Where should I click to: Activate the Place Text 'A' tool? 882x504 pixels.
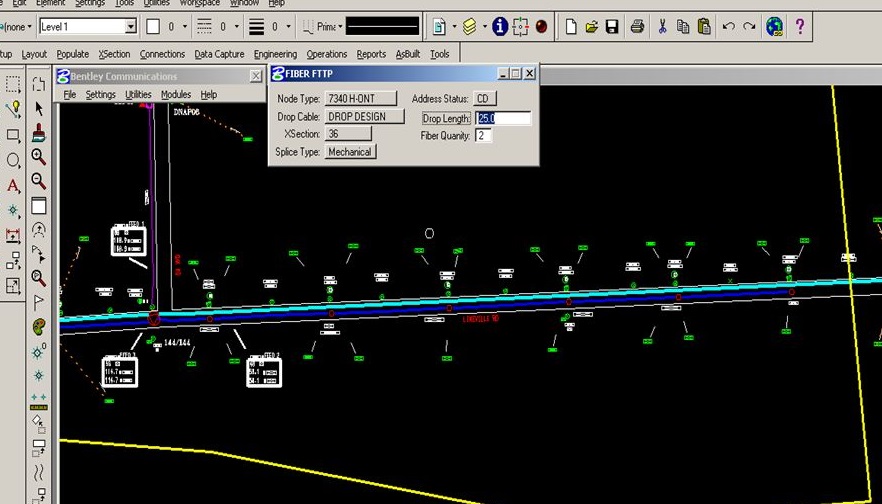[x=12, y=186]
